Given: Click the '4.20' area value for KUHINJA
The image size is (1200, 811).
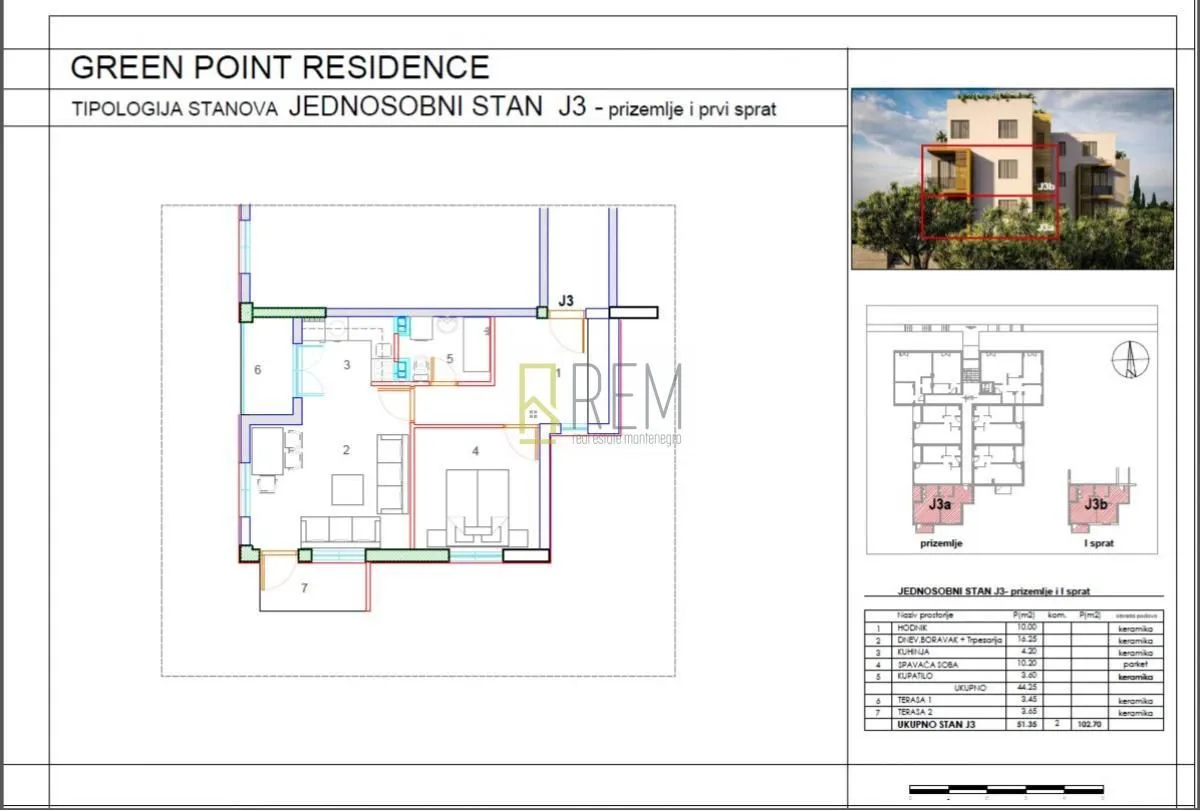Looking at the screenshot, I should coord(1030,651).
